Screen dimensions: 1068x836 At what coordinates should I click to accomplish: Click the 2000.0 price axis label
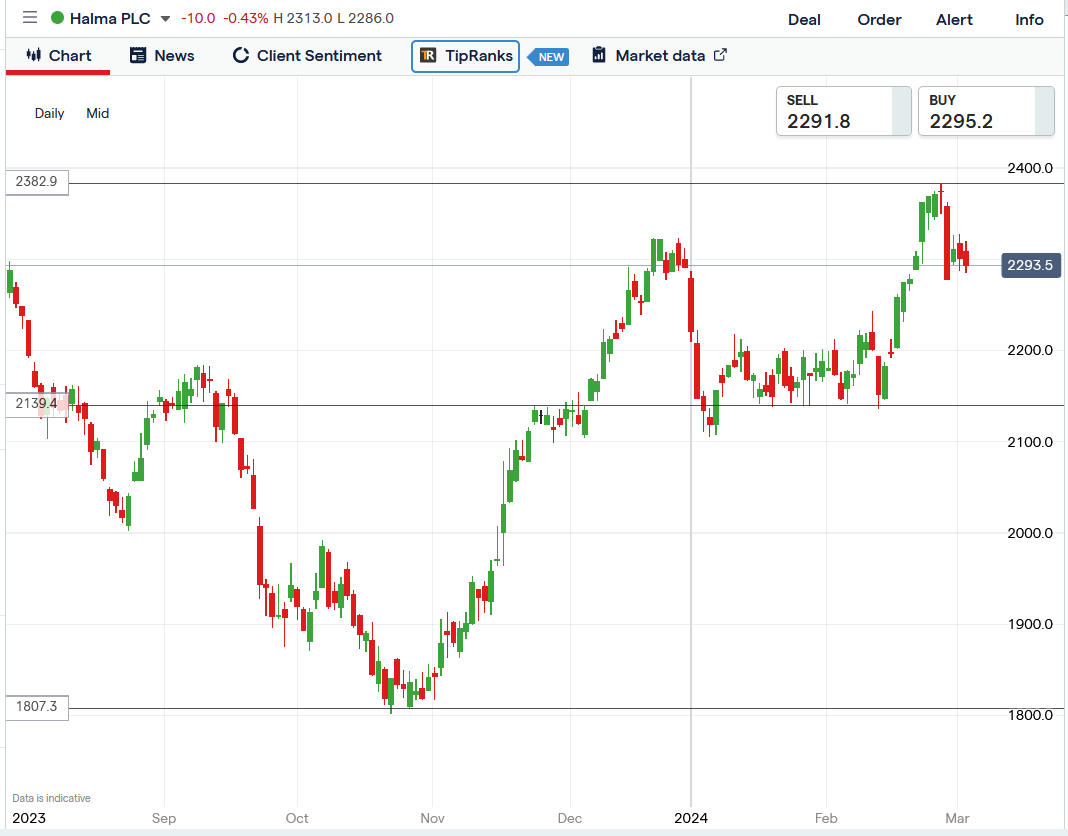tap(1030, 533)
